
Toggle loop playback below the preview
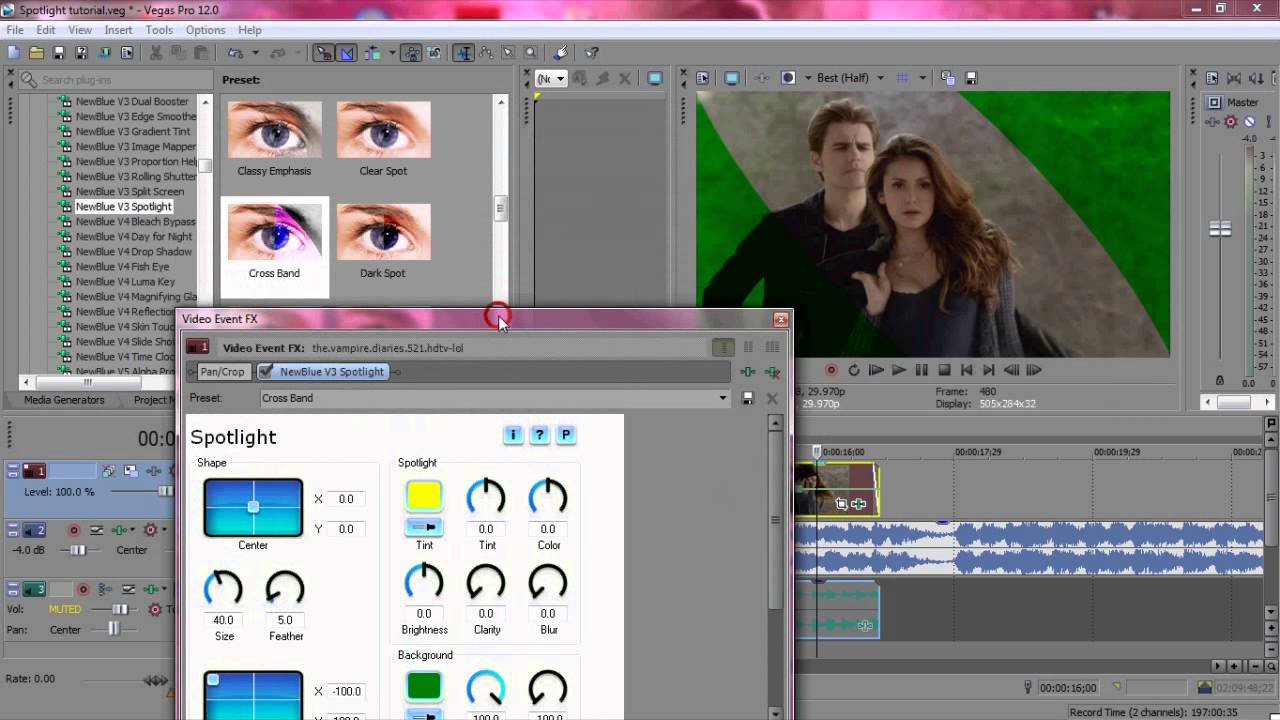pyautogui.click(x=854, y=370)
